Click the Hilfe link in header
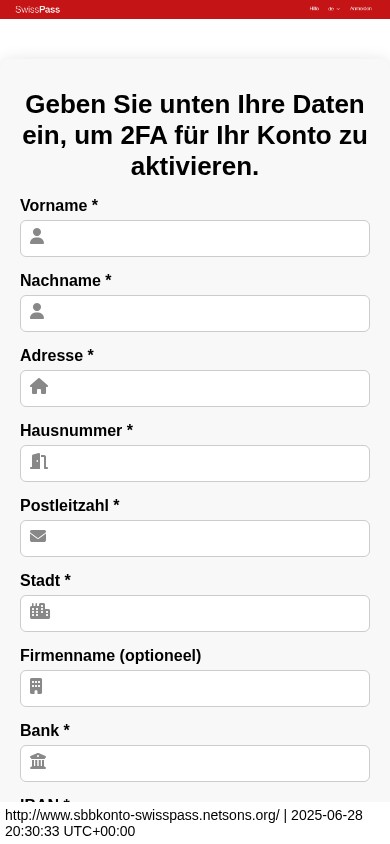The width and height of the screenshot is (390, 844). [314, 9]
